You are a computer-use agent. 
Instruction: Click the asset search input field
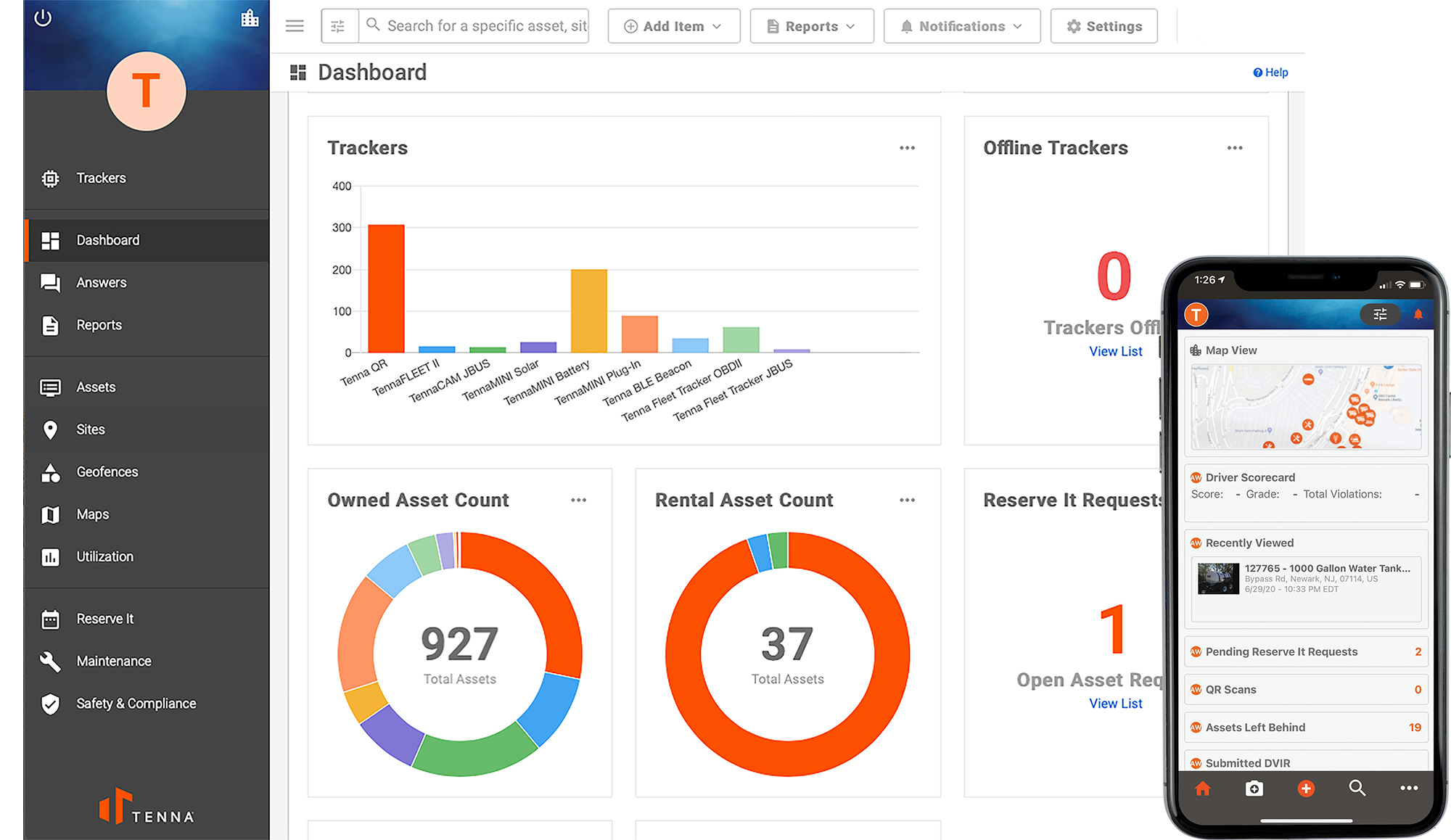click(475, 25)
